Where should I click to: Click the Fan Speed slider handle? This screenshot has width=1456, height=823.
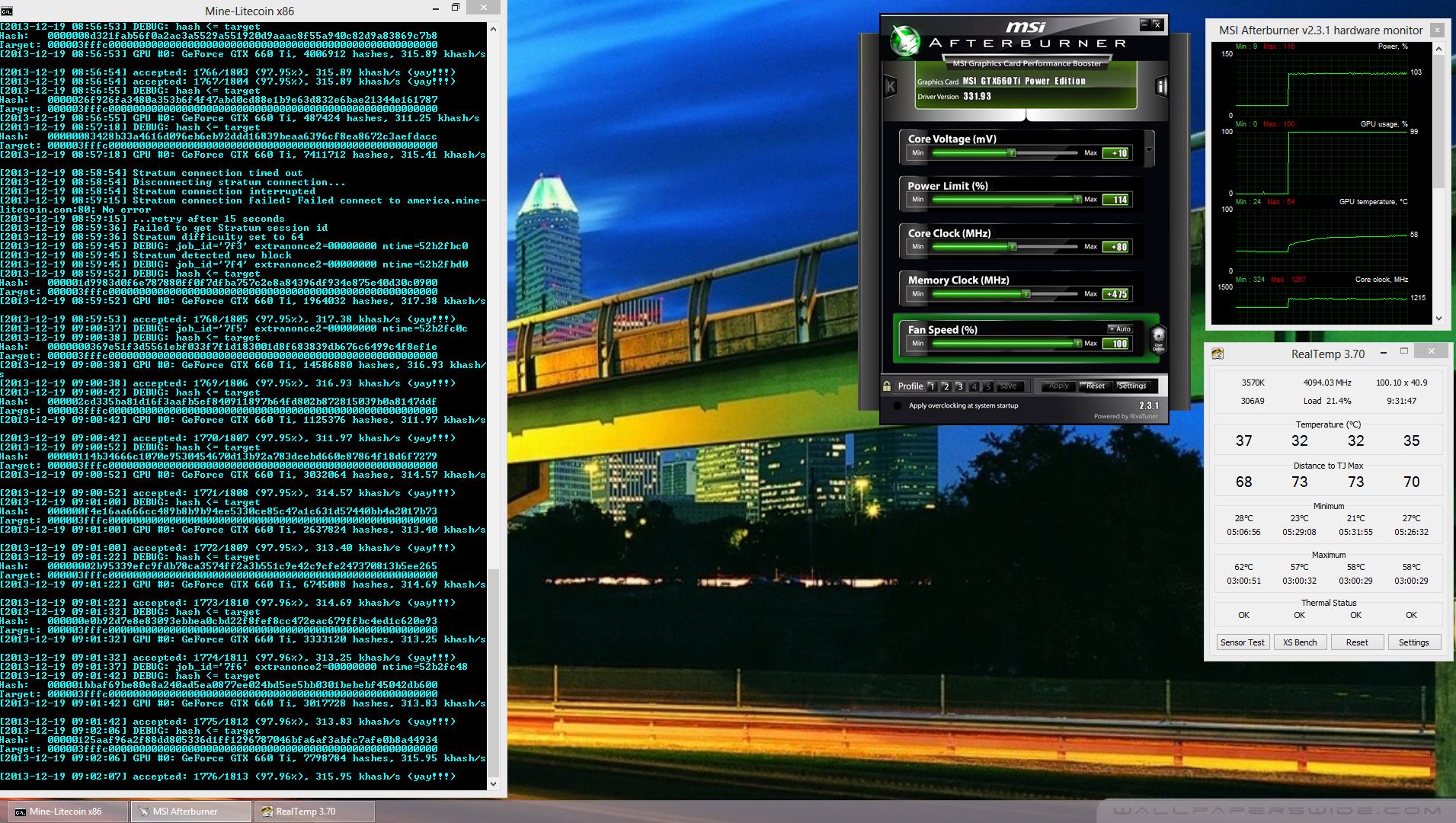pos(1077,343)
